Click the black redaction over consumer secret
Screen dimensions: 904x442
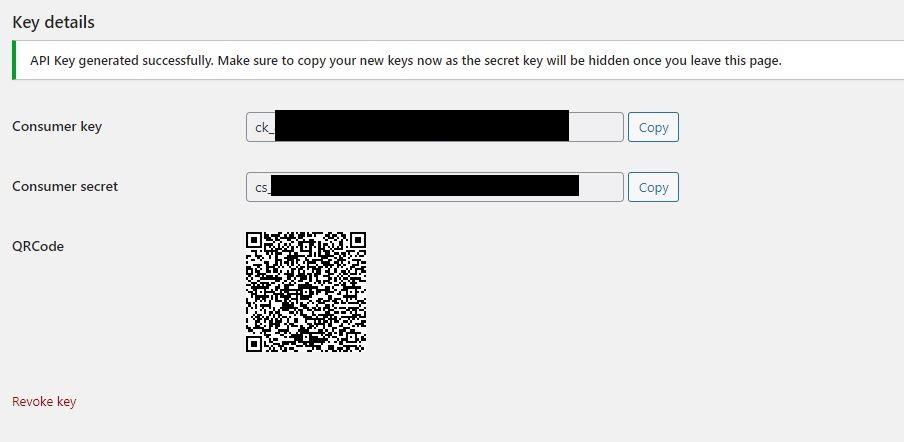coord(425,186)
